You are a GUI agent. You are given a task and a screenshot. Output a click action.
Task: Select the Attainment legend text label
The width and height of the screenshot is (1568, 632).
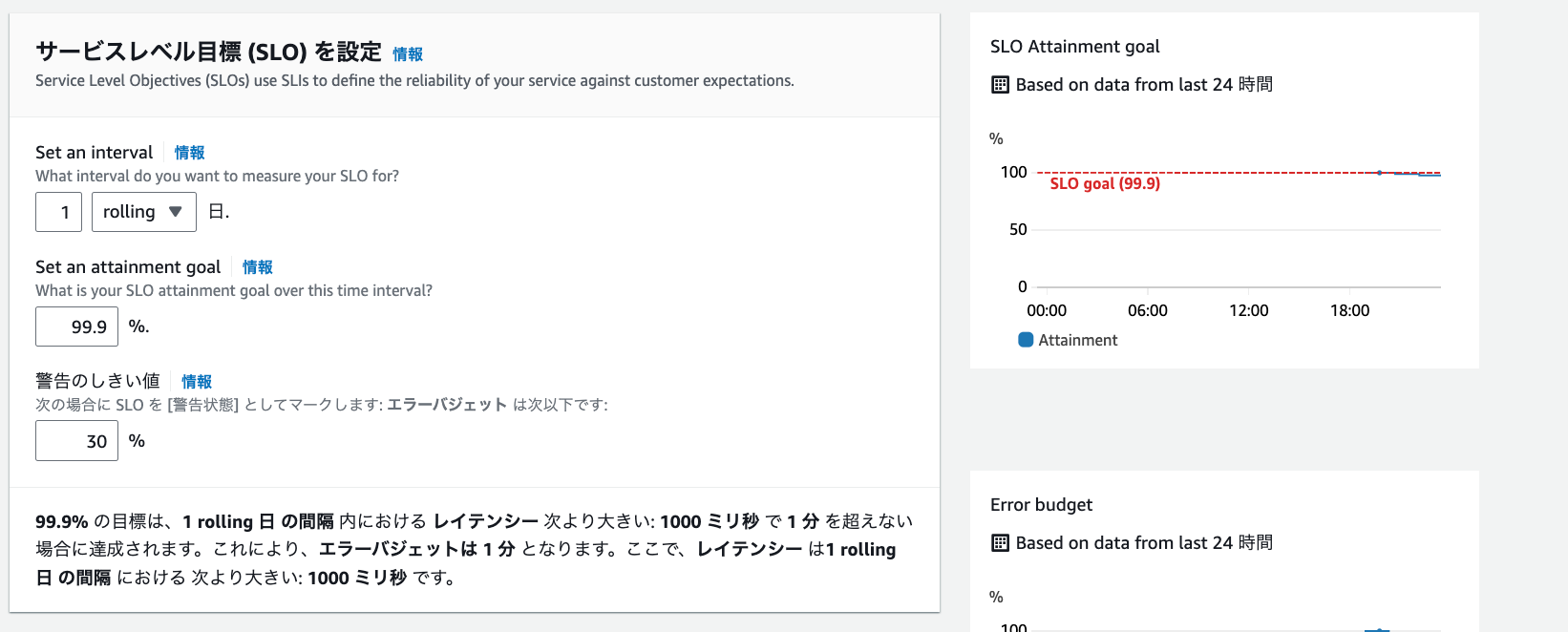tap(1077, 340)
